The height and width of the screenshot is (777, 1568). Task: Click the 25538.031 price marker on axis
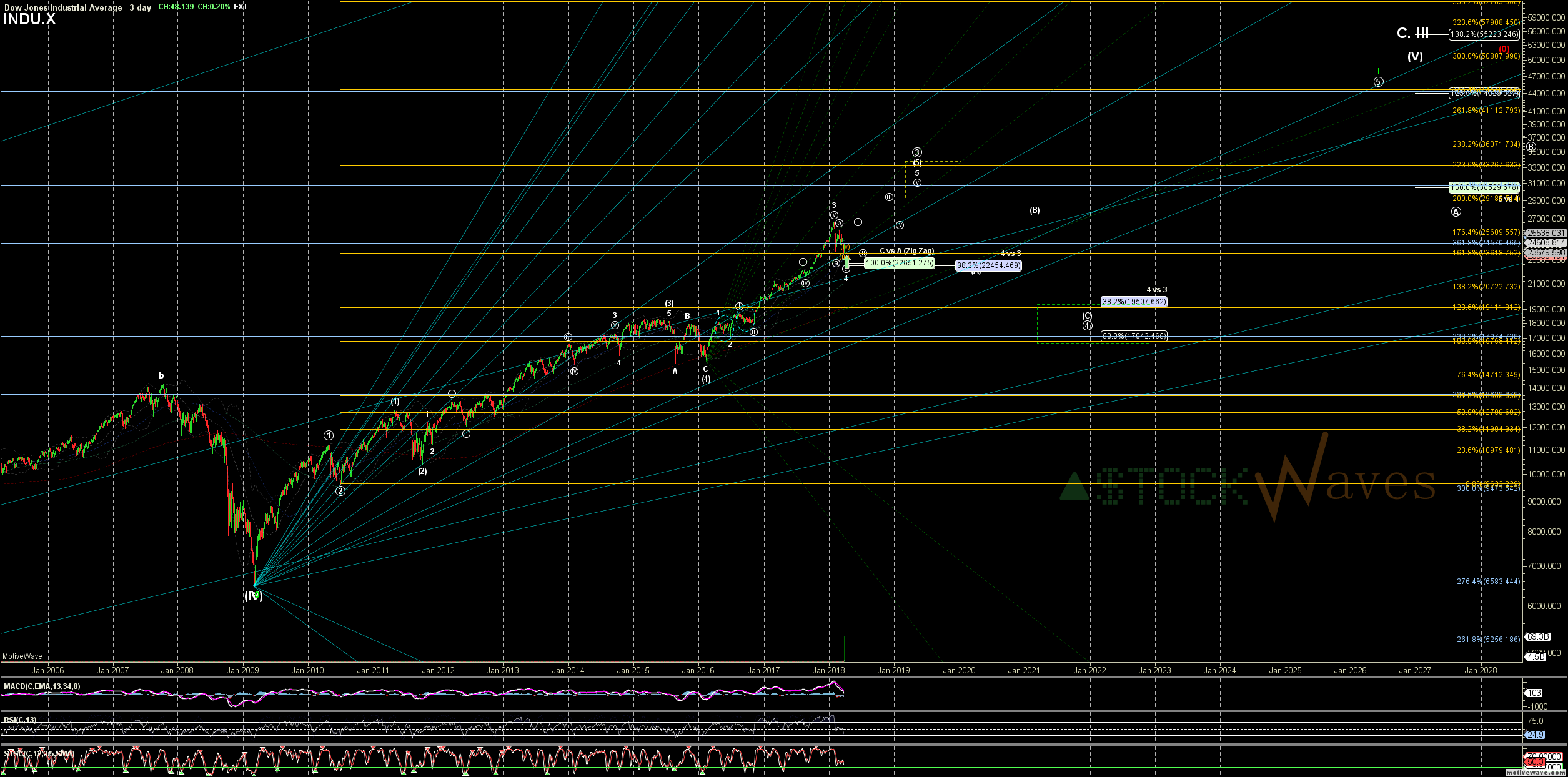1546,233
